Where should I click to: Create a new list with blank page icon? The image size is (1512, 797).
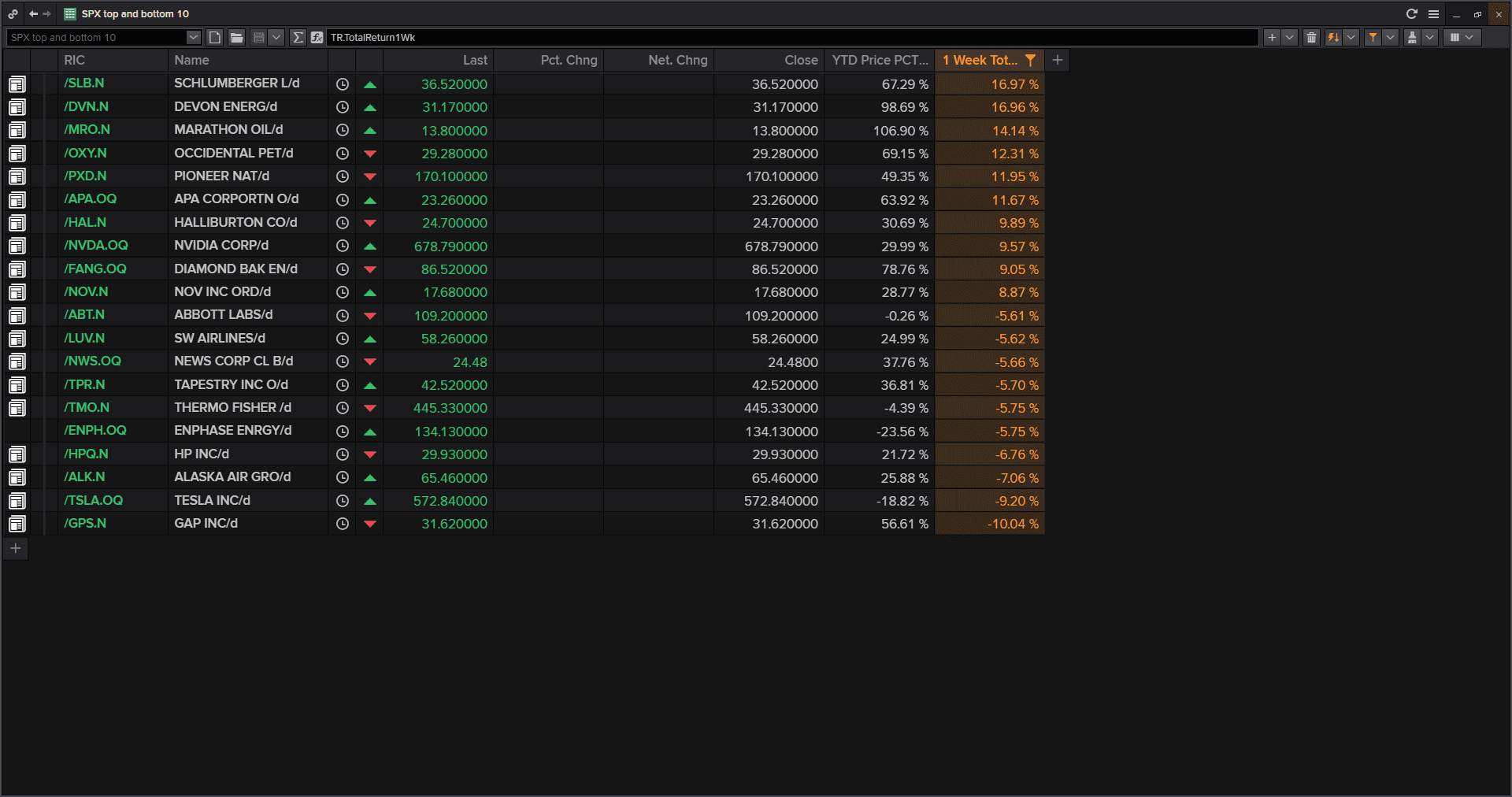point(215,37)
